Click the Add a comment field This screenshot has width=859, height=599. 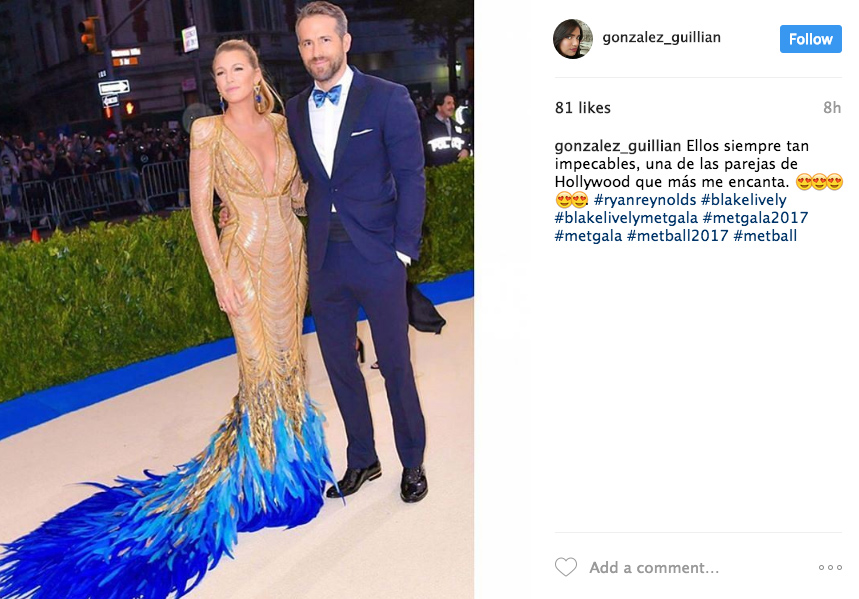(x=654, y=568)
